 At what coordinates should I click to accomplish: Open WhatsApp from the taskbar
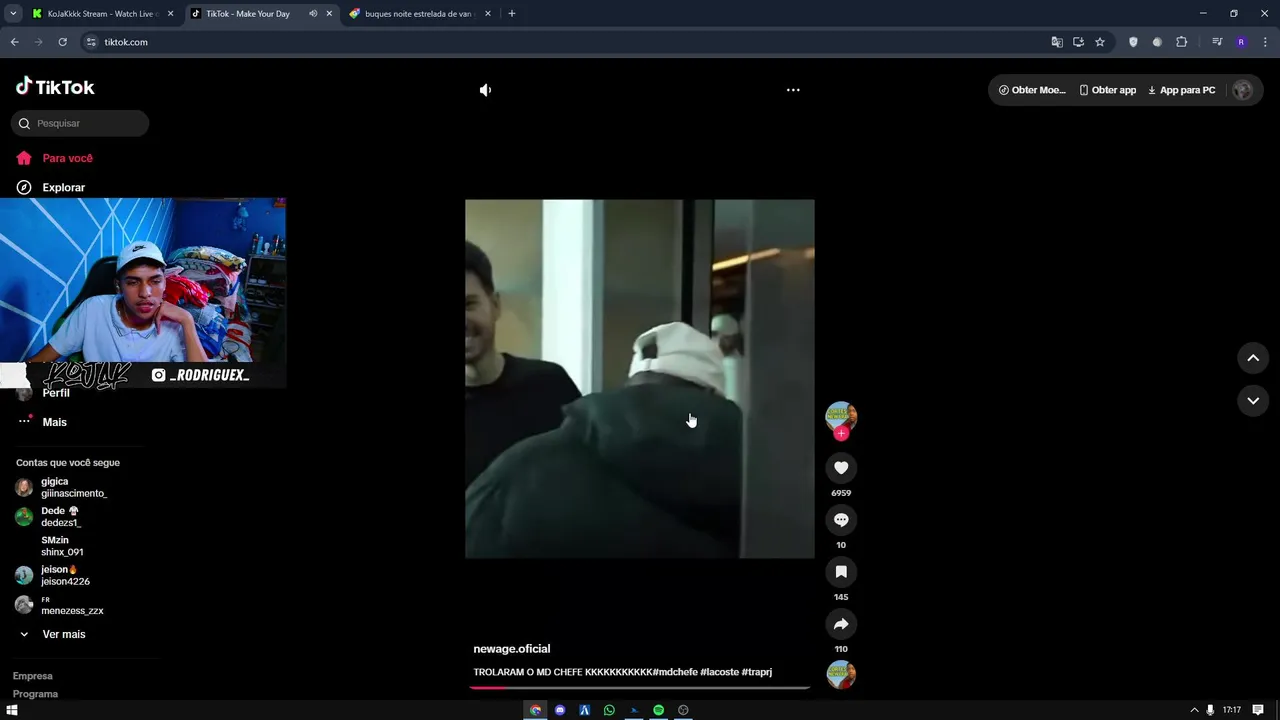pyautogui.click(x=609, y=710)
